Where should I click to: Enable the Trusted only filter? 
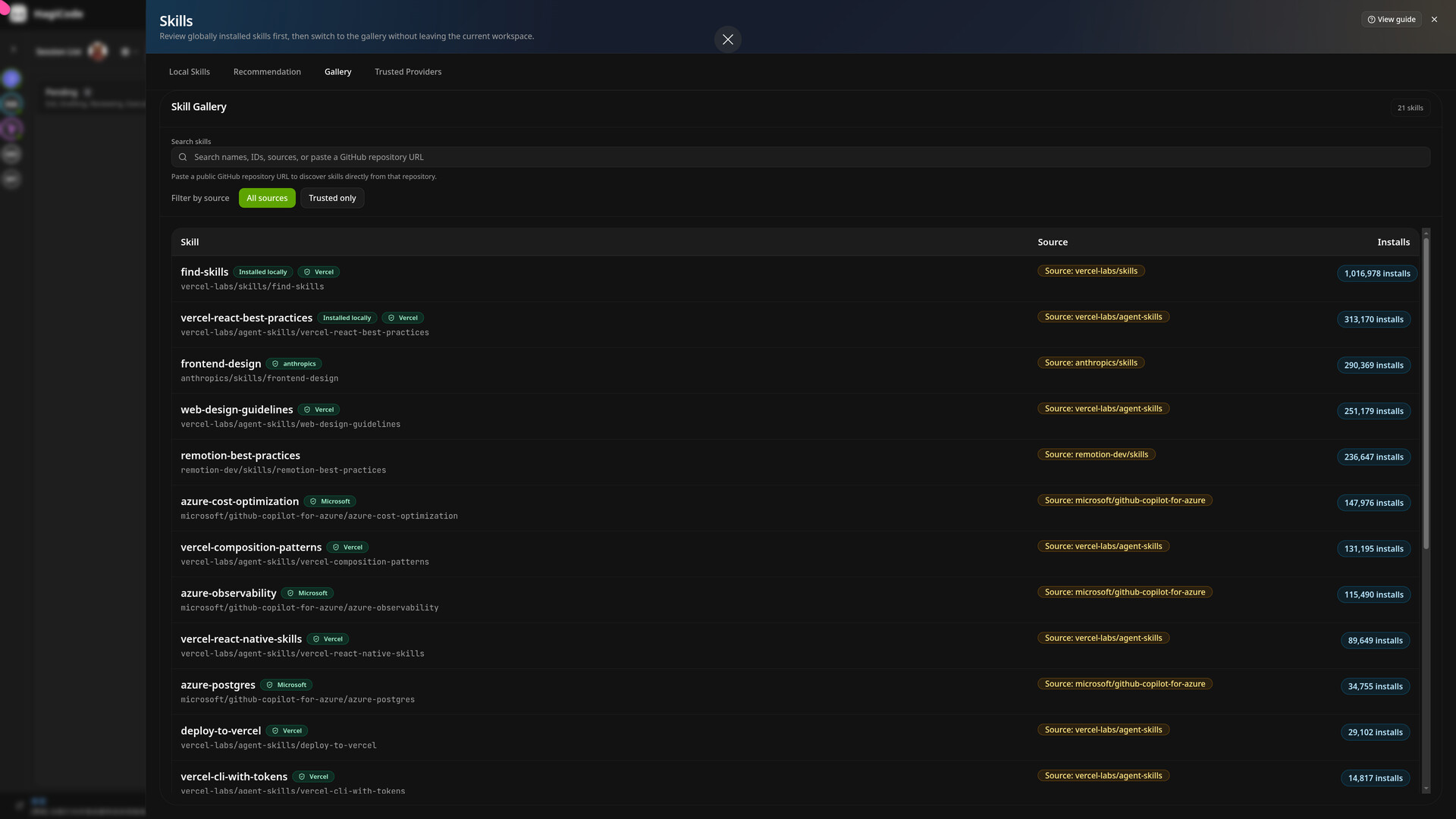[332, 198]
